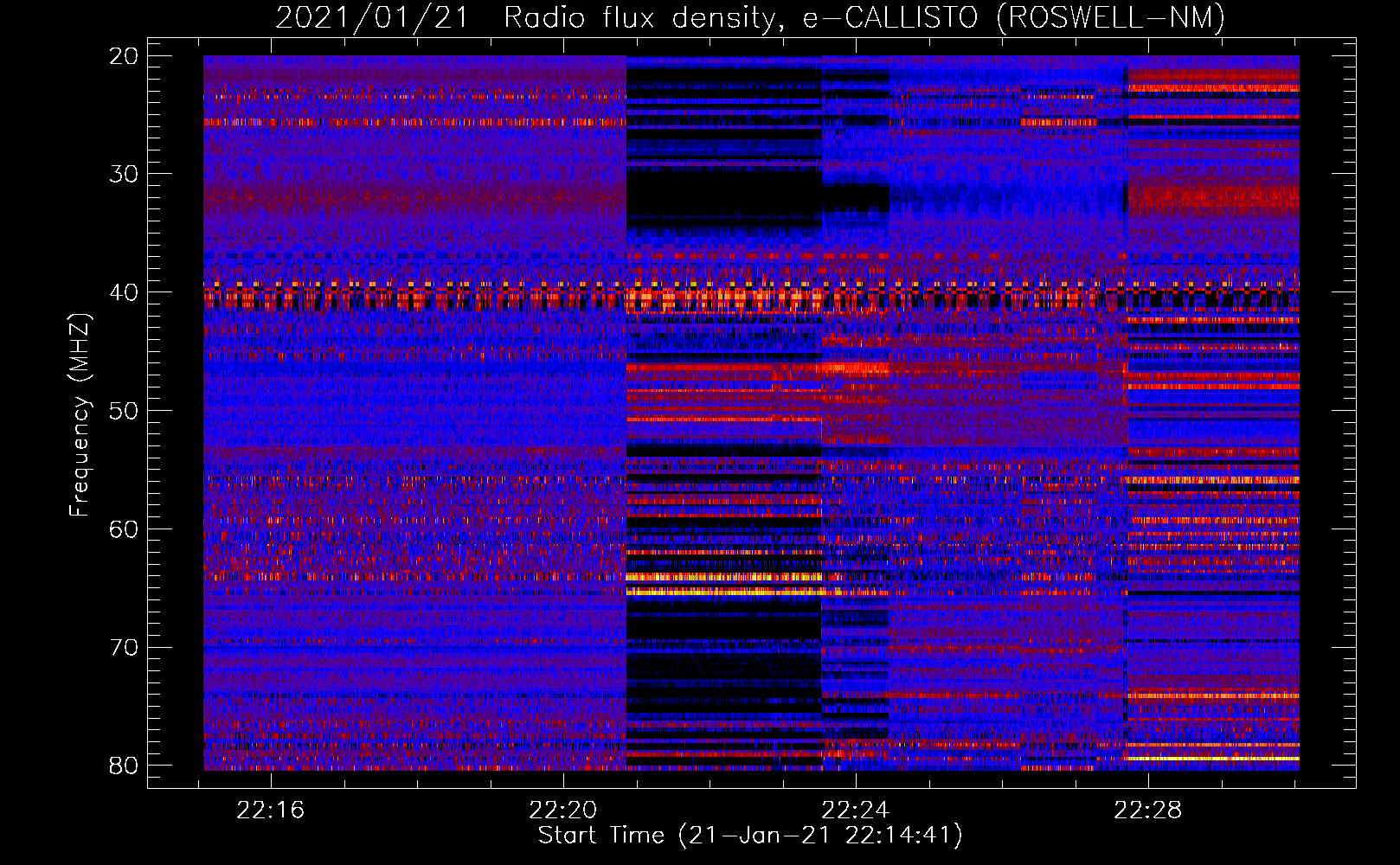Click the 30 frequency tick label
1400x865 pixels.
pyautogui.click(x=125, y=174)
